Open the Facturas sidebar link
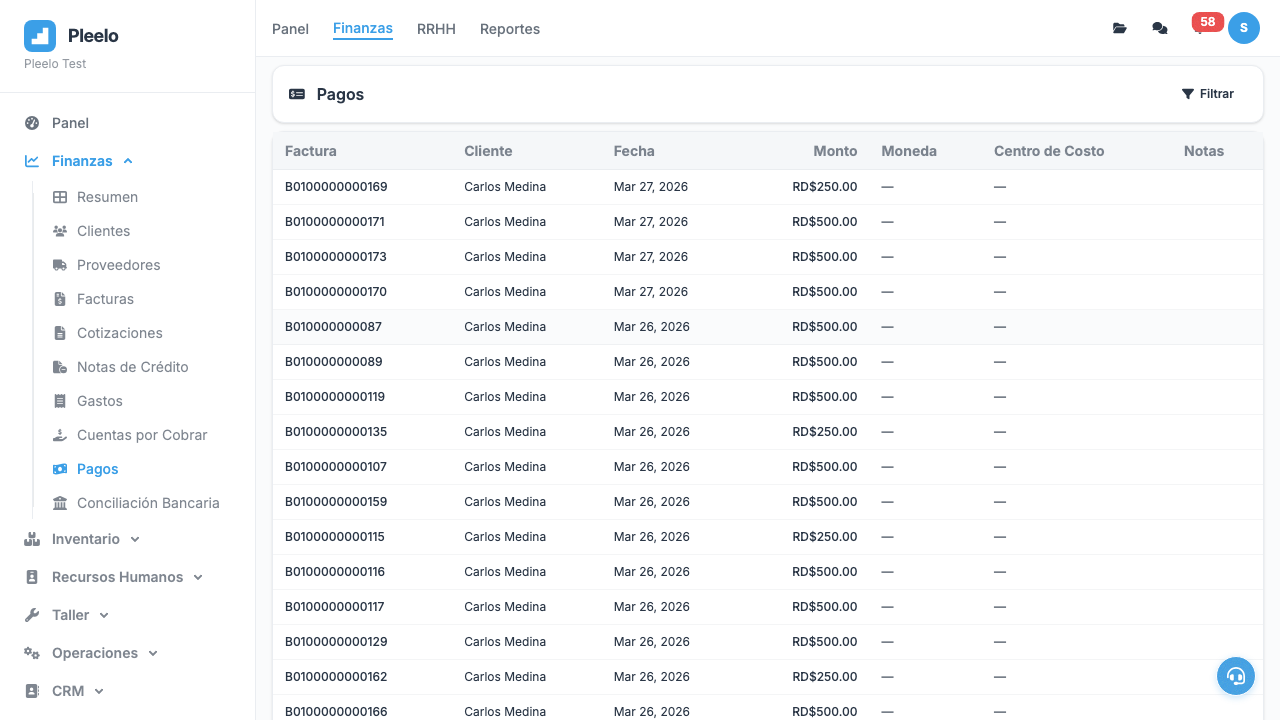The width and height of the screenshot is (1280, 720). (105, 299)
